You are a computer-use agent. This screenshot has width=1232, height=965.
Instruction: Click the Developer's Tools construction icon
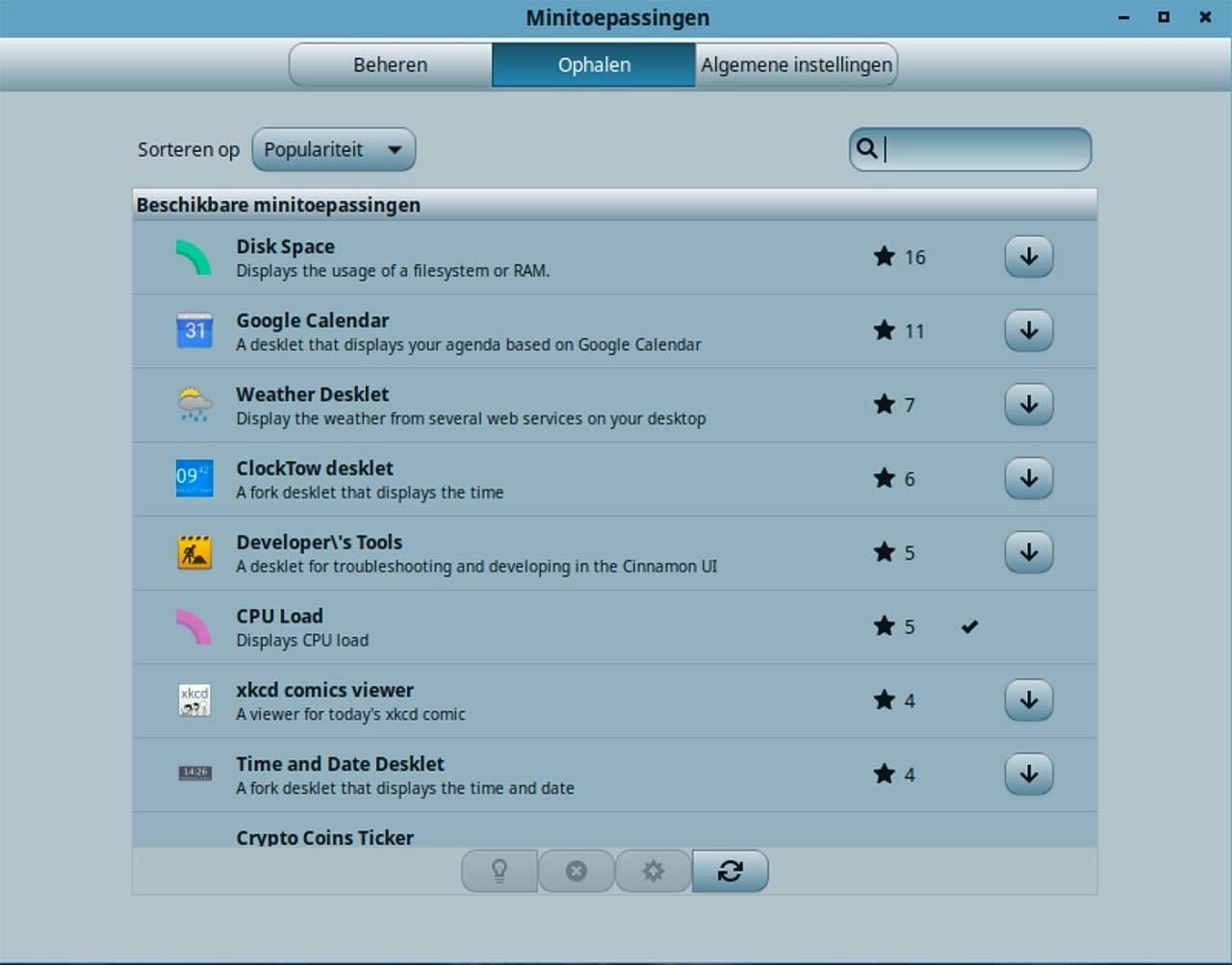click(194, 553)
